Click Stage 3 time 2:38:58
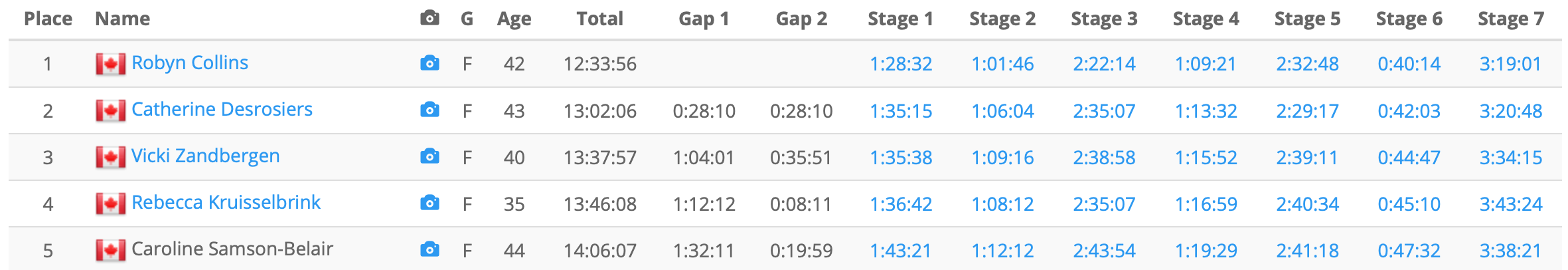 pyautogui.click(x=1104, y=157)
